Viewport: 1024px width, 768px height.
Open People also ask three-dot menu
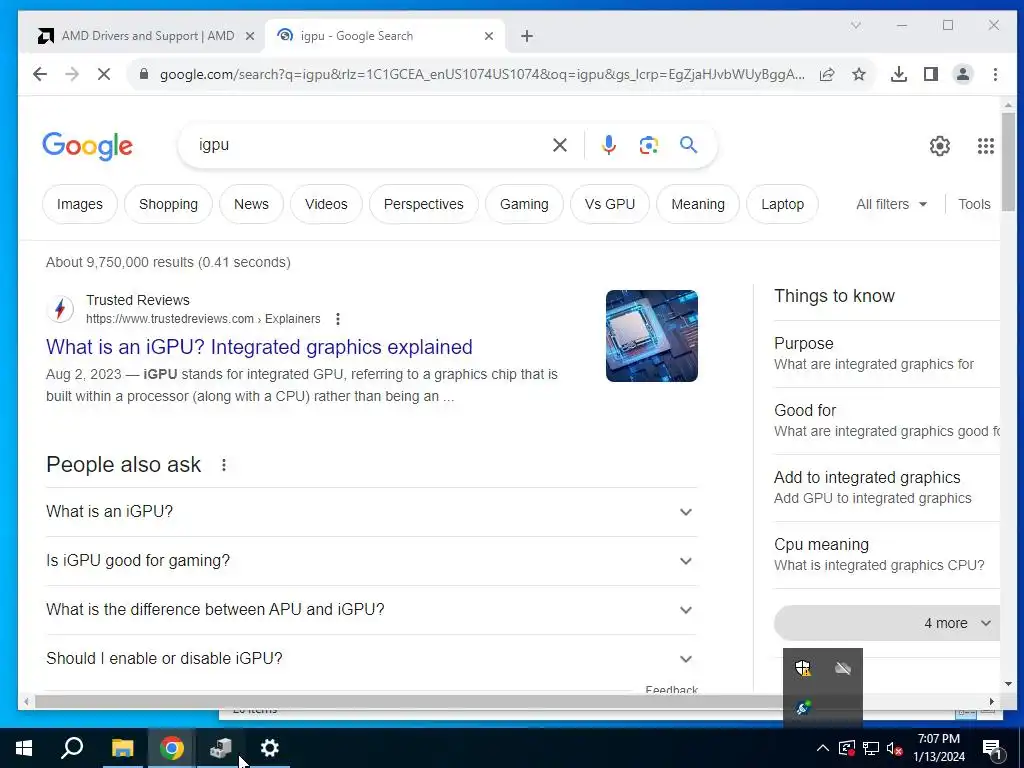[x=224, y=465]
